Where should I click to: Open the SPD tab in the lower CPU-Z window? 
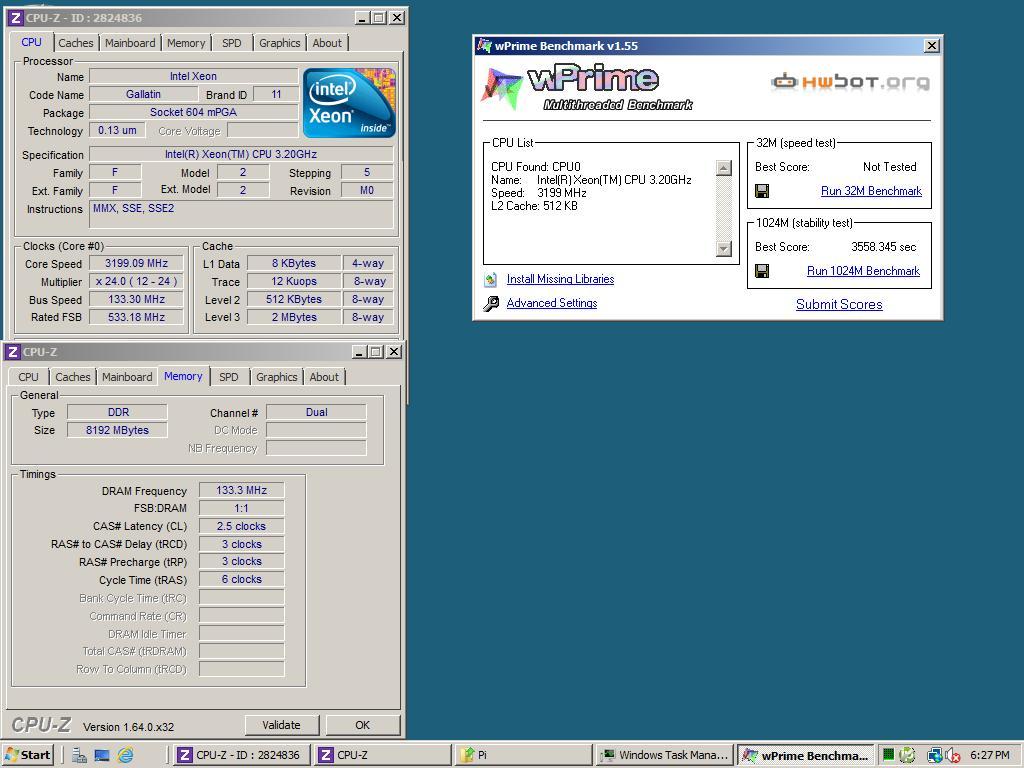[229, 377]
